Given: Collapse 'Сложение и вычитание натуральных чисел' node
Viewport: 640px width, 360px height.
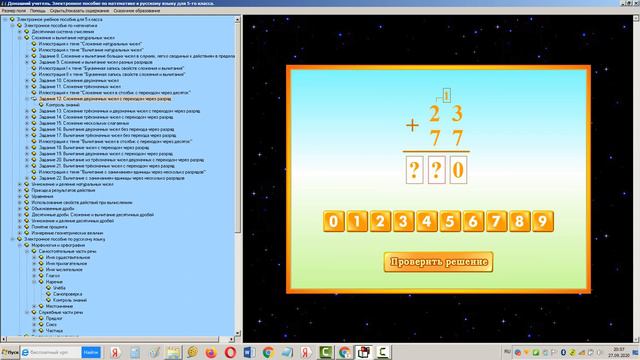Looking at the screenshot, I should point(20,38).
